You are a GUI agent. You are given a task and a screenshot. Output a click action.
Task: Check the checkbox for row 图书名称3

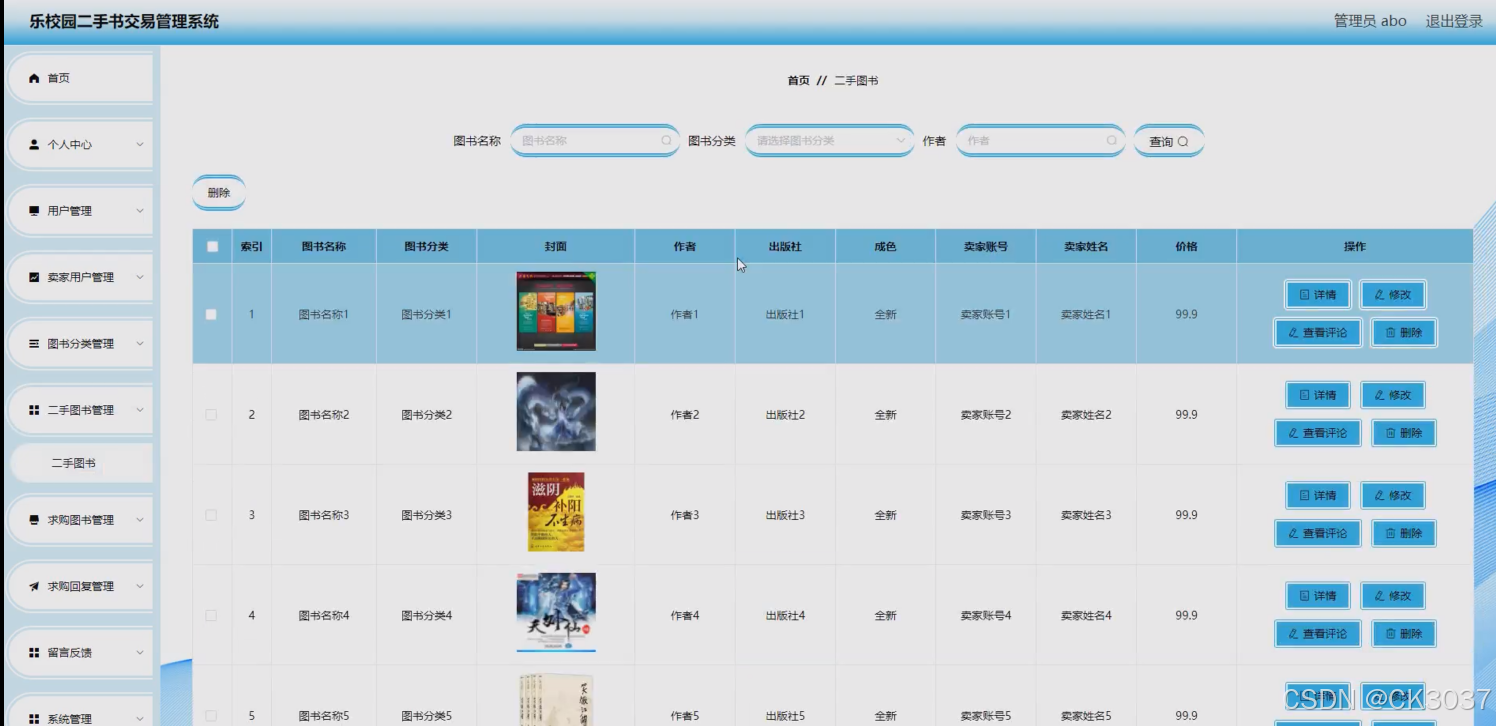211,515
